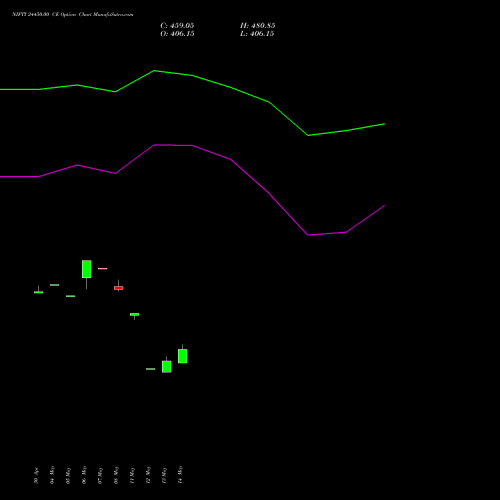The image size is (500, 500).
Task: Select the 14 May date label
Action: pyautogui.click(x=180, y=475)
